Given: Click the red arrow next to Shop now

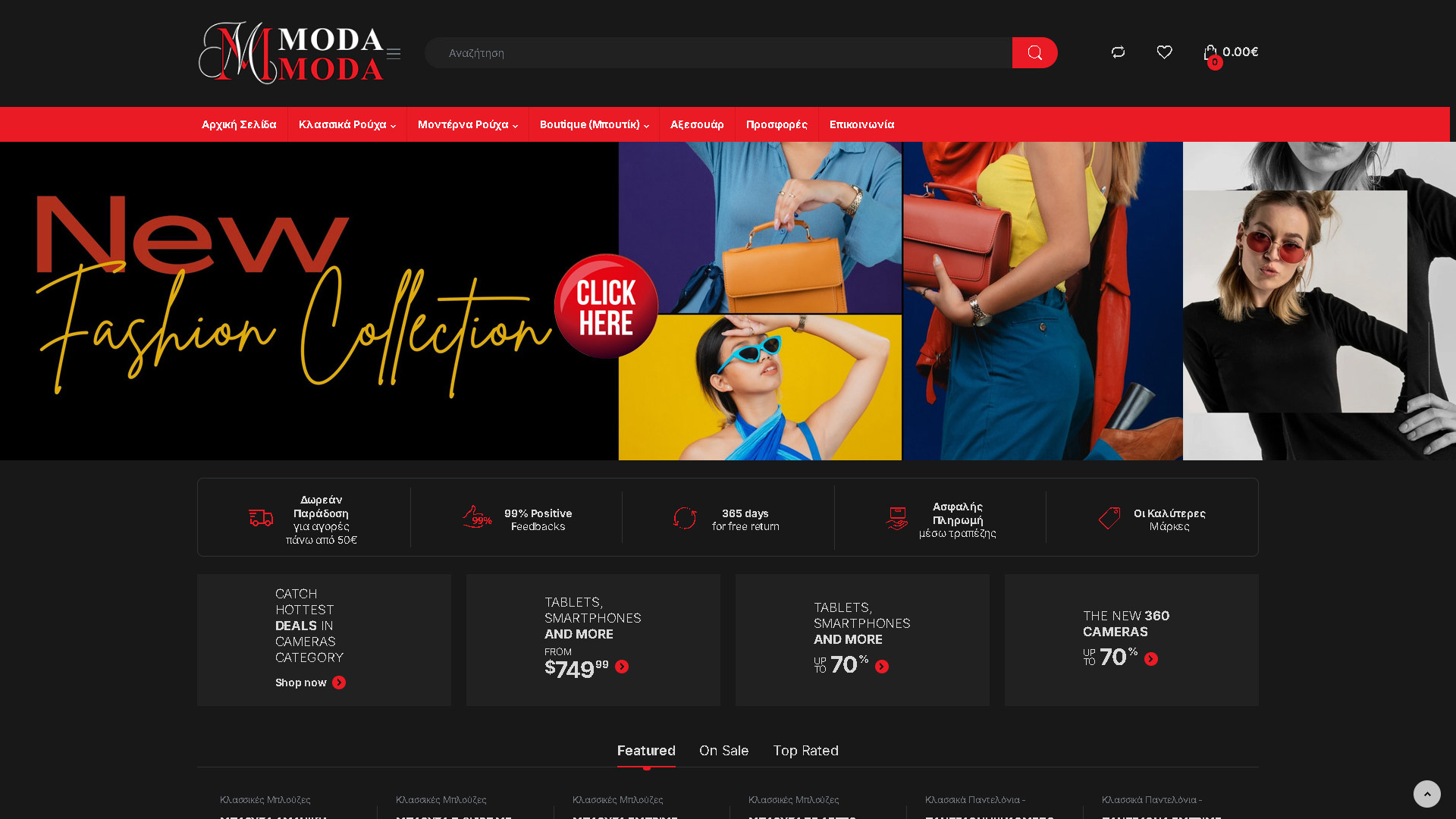Looking at the screenshot, I should pyautogui.click(x=339, y=682).
